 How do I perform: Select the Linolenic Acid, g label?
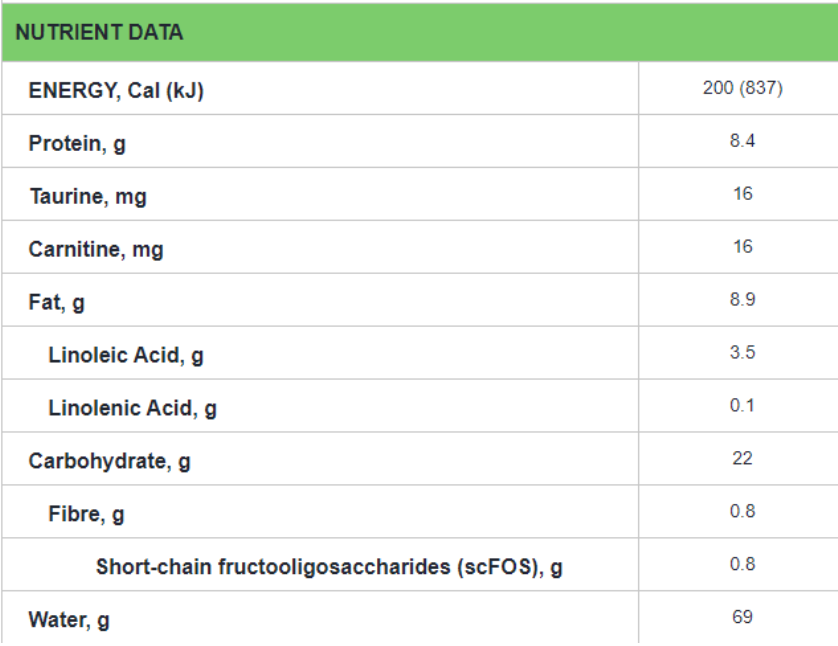point(132,408)
